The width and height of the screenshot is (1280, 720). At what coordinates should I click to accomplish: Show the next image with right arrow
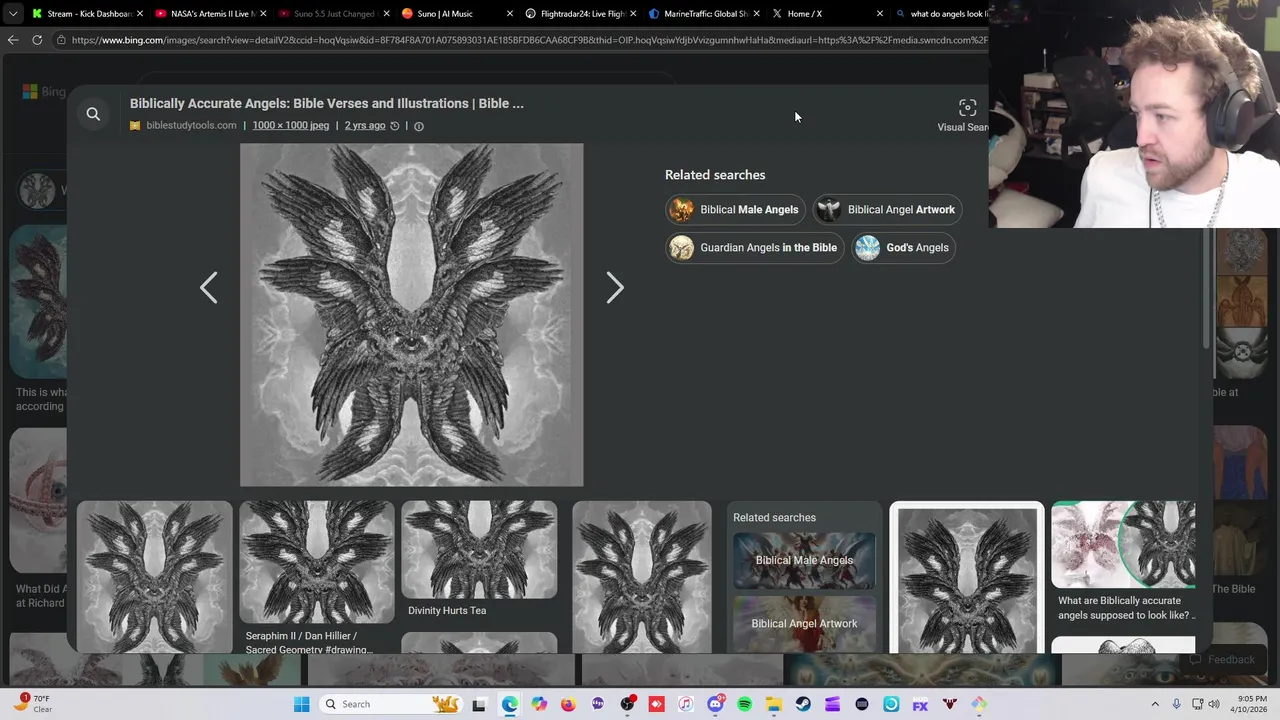coord(615,288)
